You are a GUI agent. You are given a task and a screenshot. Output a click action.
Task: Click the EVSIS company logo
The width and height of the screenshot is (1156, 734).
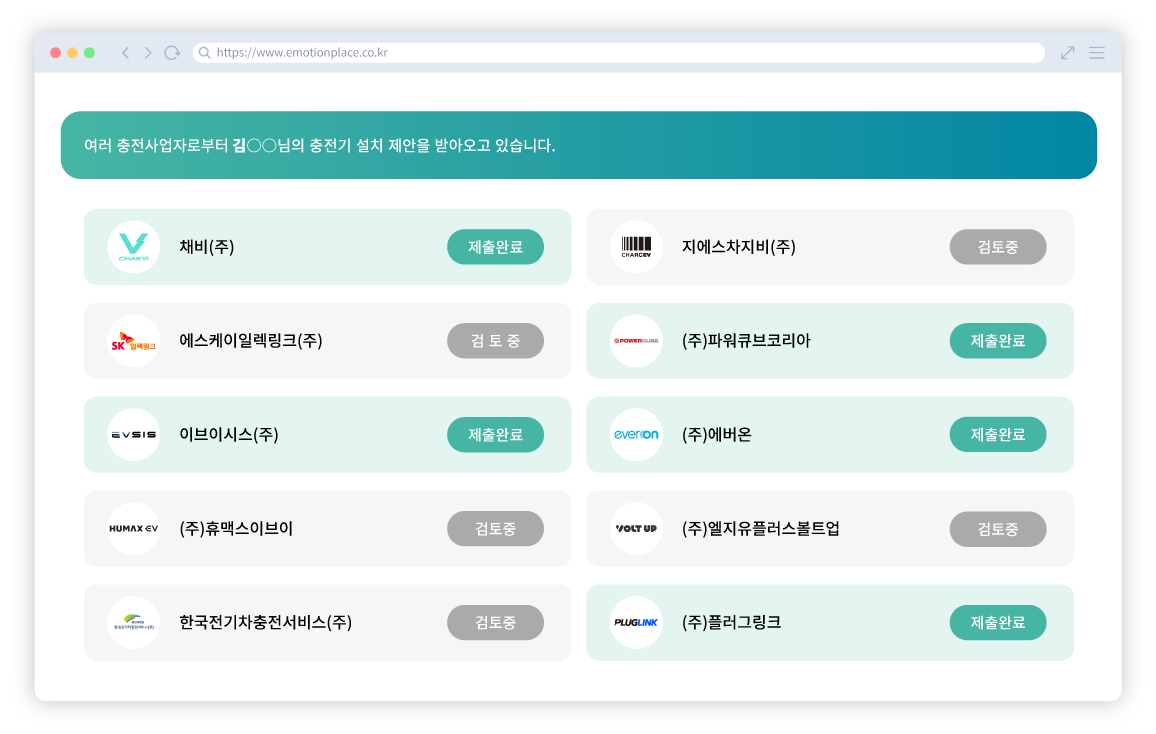tap(134, 434)
